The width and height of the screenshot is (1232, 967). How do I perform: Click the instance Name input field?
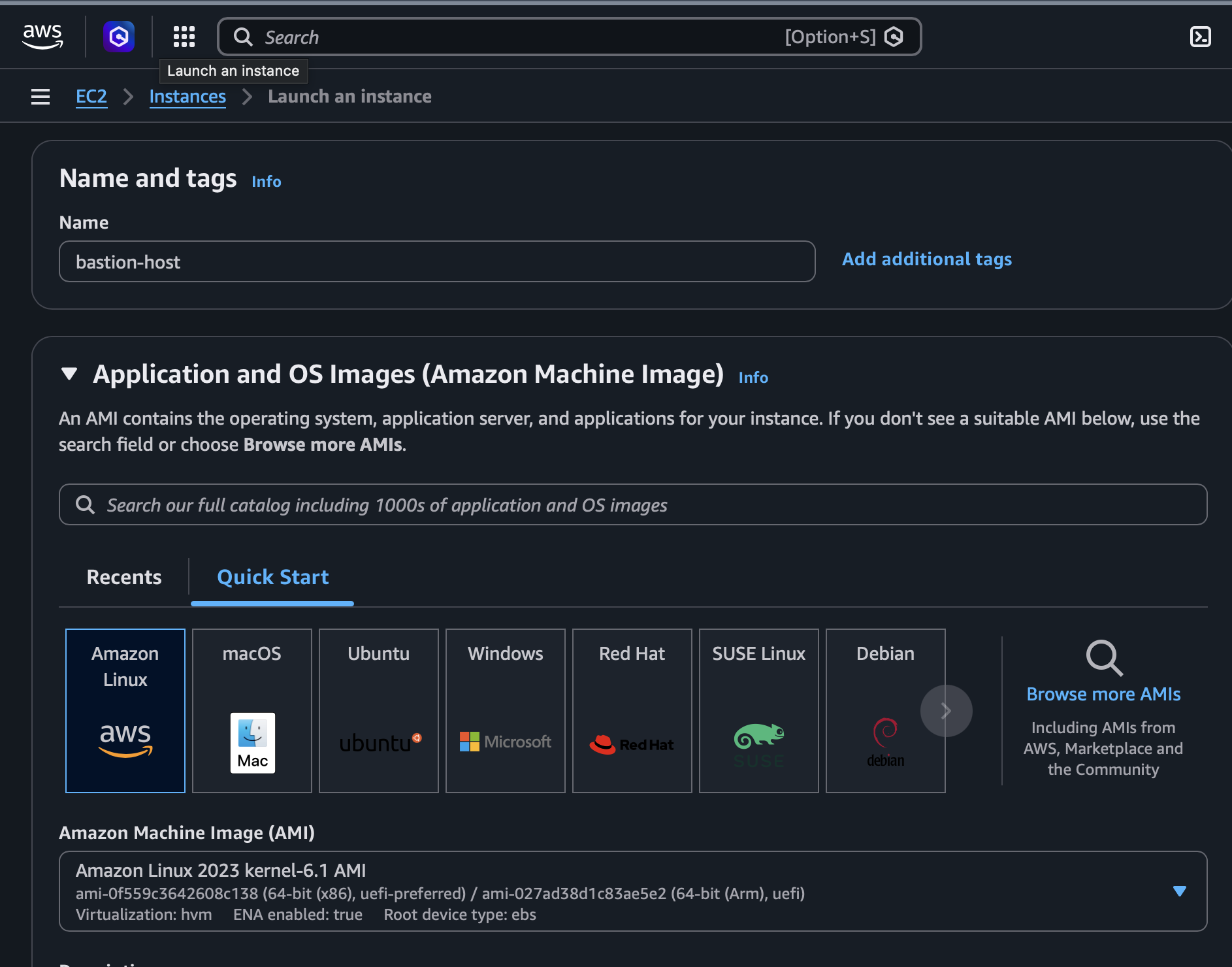click(437, 262)
